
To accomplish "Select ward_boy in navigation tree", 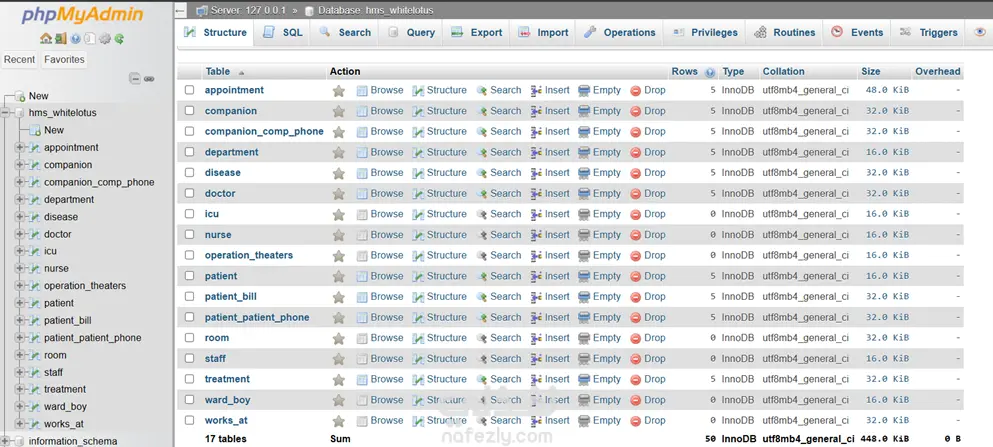I will [65, 407].
